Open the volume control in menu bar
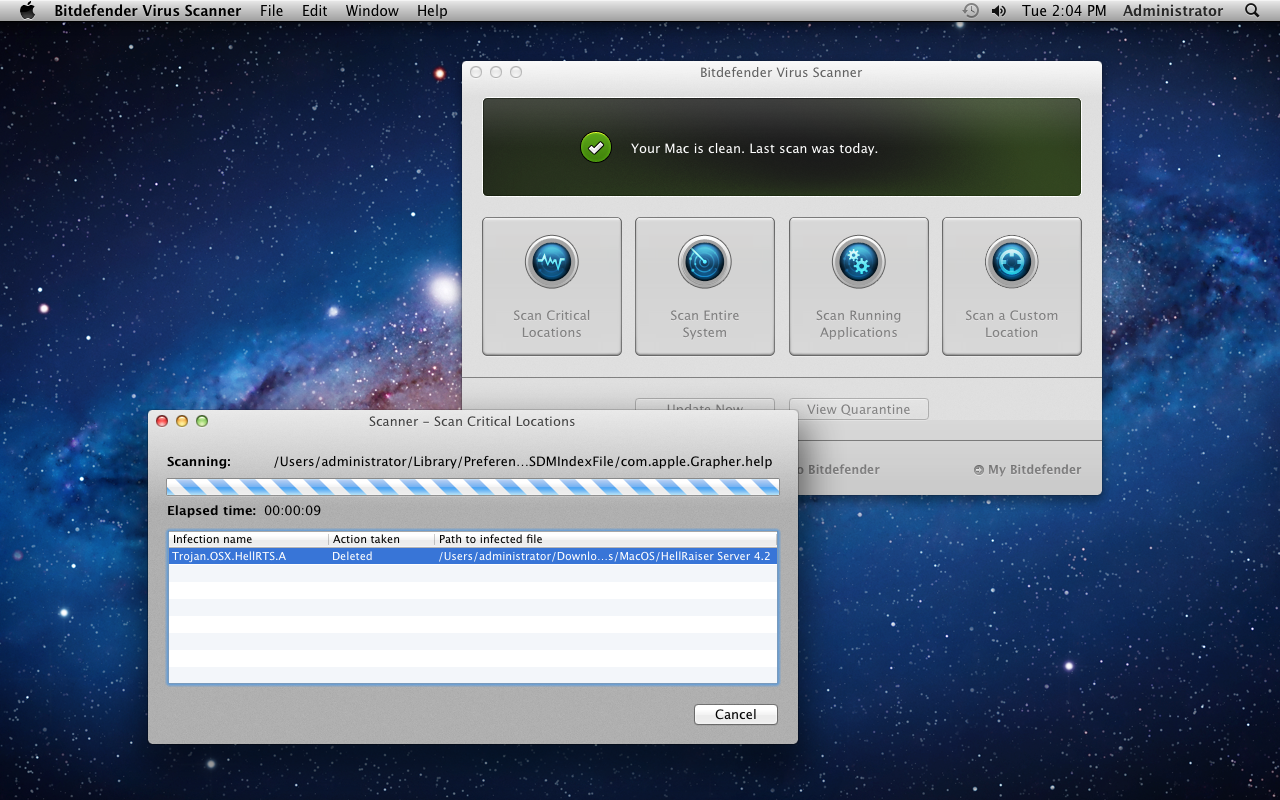The width and height of the screenshot is (1280, 800). [x=998, y=11]
